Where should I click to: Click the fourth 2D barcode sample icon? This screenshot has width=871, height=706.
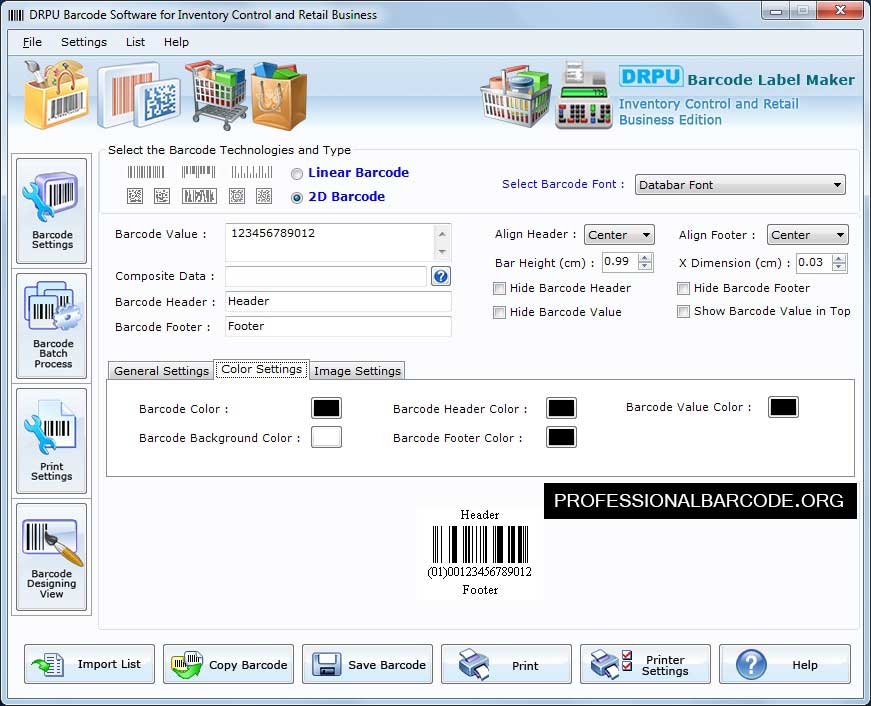237,196
